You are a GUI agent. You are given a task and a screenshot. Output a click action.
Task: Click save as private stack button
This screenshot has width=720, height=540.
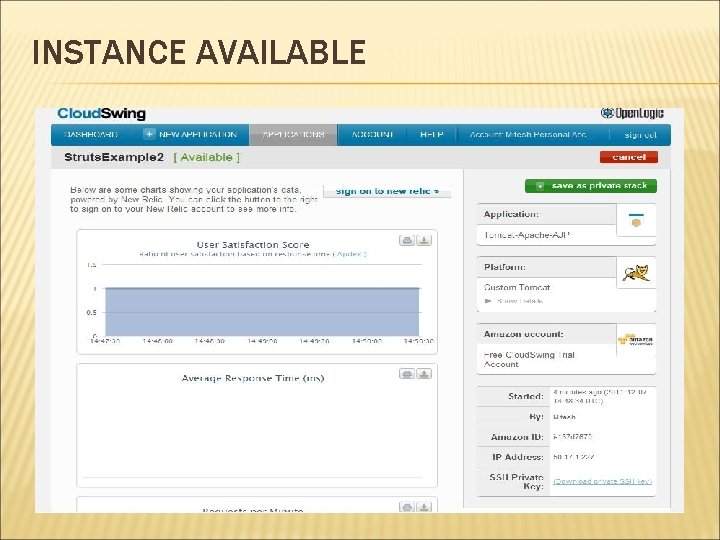coord(591,186)
